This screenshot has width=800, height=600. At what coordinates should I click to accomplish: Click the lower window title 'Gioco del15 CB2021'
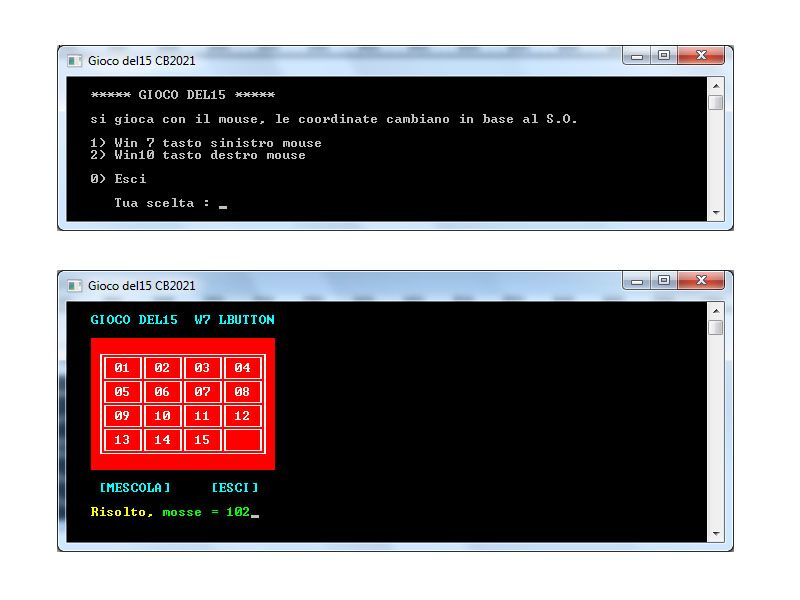[141, 286]
